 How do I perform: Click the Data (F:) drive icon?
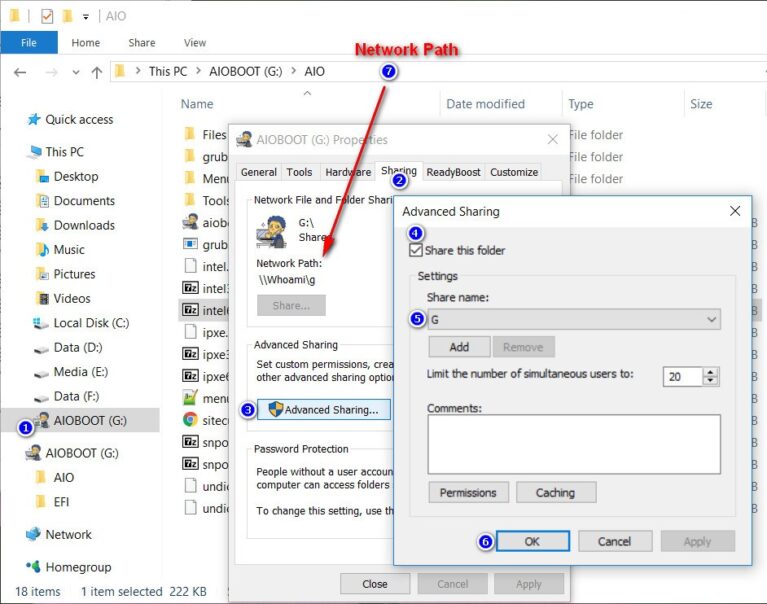41,398
